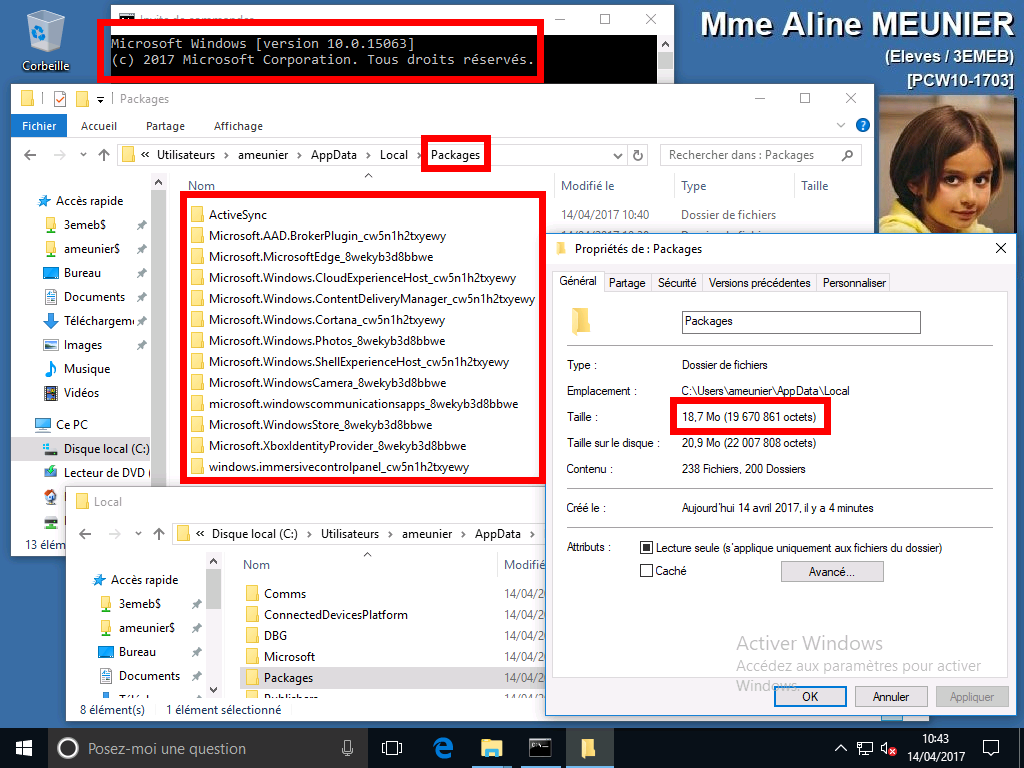Click the chevron after Utilisateurs in Local breadcrumb
The image size is (1024, 768).
click(390, 534)
